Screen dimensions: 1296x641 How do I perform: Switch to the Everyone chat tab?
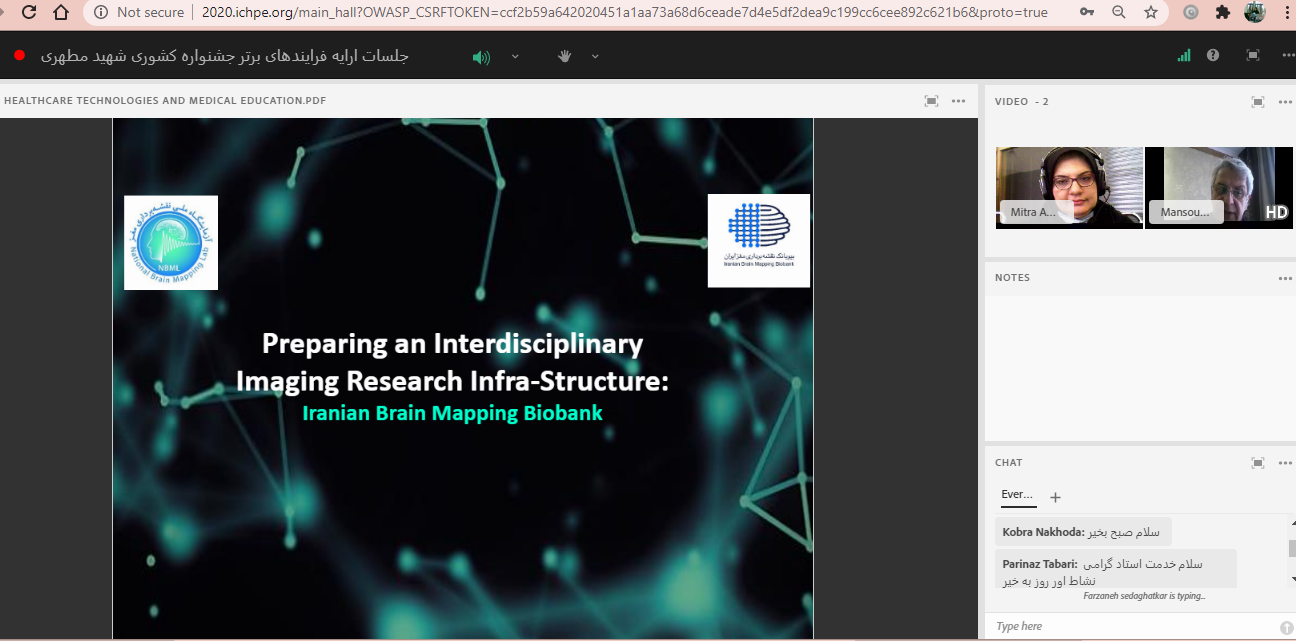tap(1018, 495)
